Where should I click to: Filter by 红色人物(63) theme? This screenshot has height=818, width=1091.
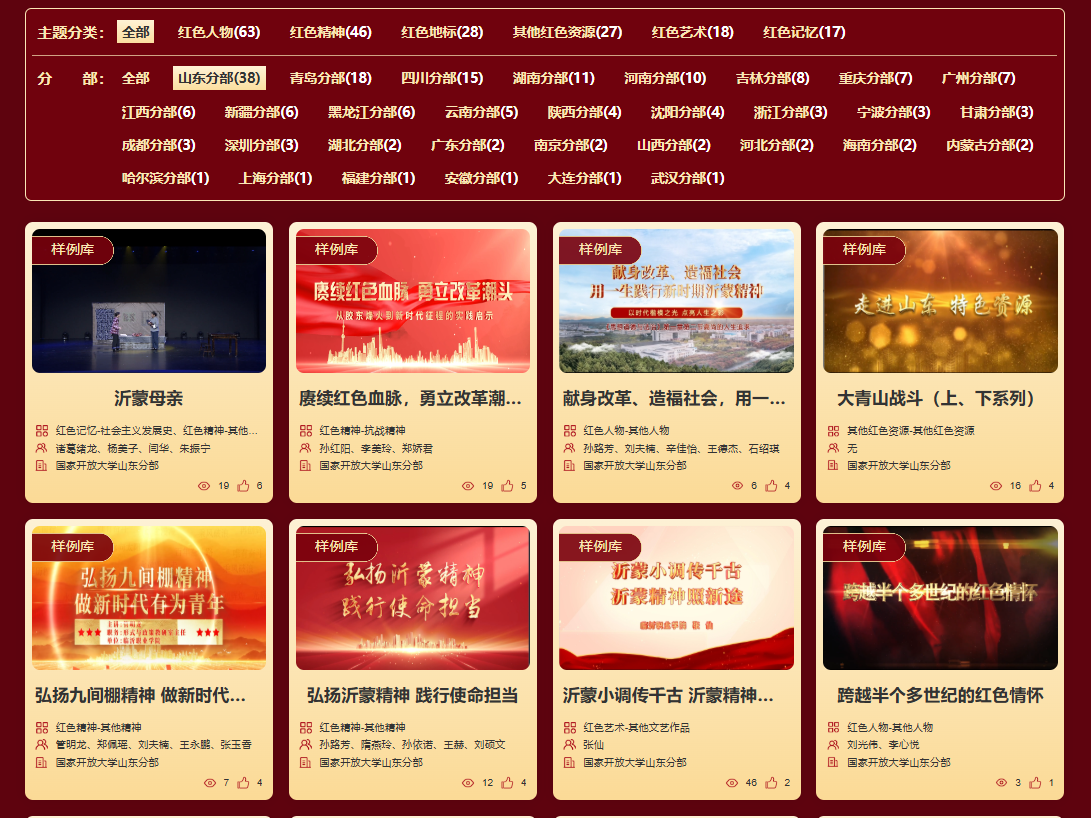219,32
